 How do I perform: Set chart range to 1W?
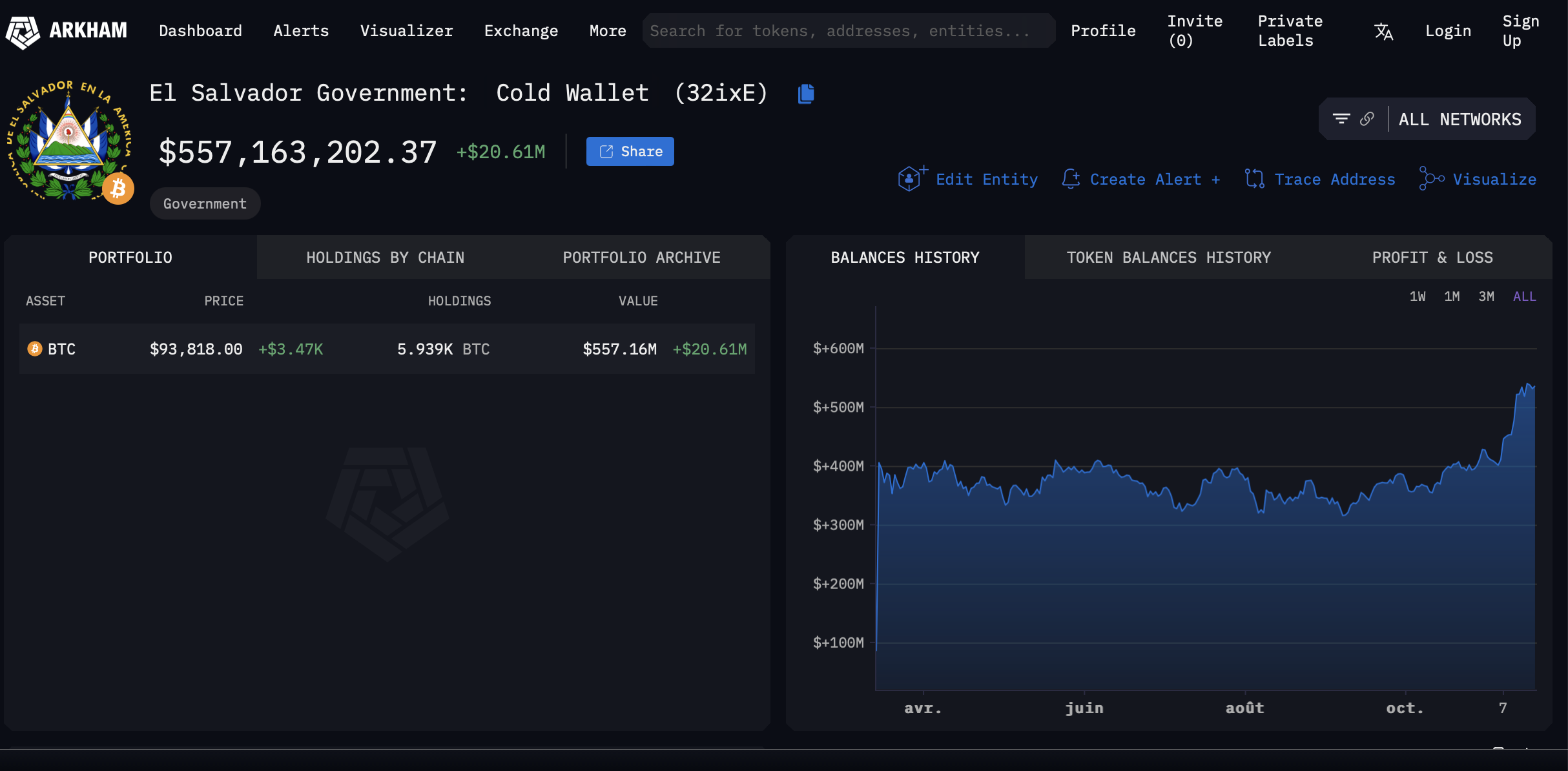pos(1418,296)
